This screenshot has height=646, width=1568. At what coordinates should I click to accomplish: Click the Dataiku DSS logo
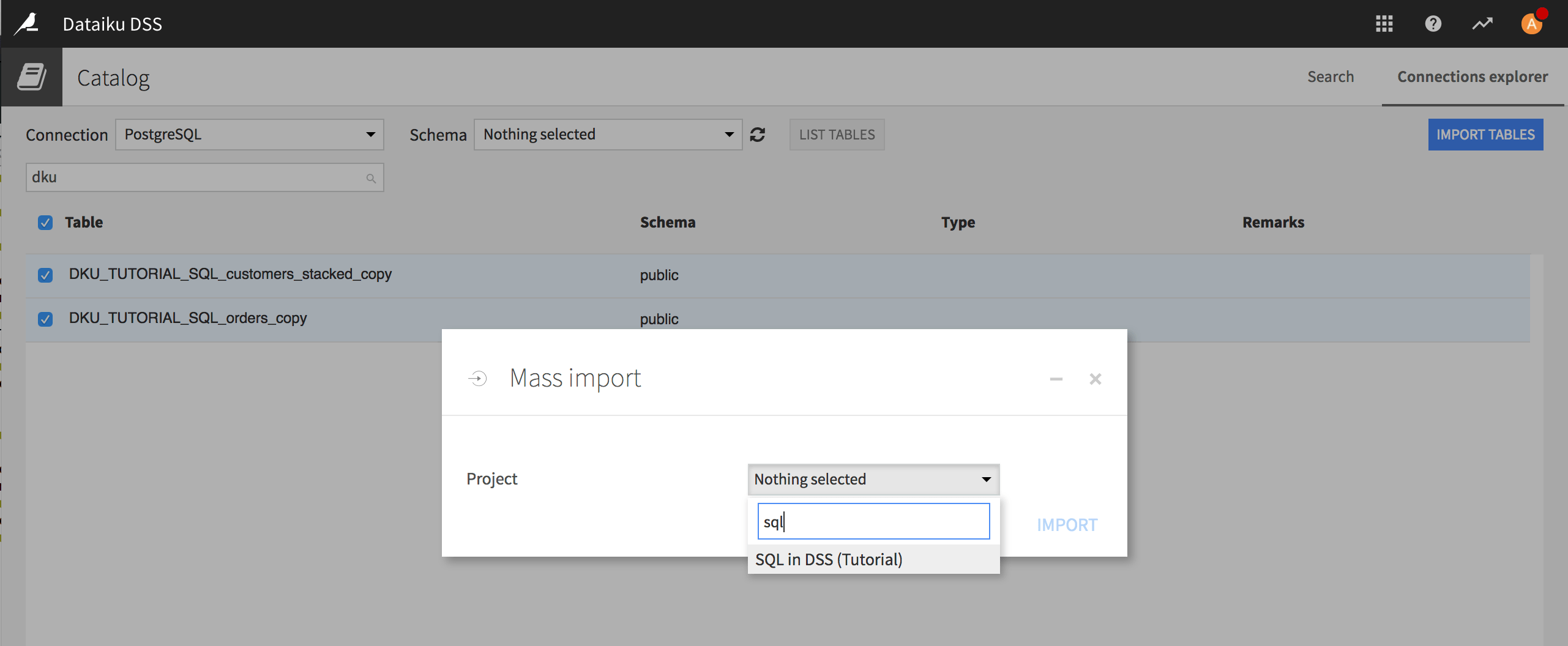tap(27, 23)
